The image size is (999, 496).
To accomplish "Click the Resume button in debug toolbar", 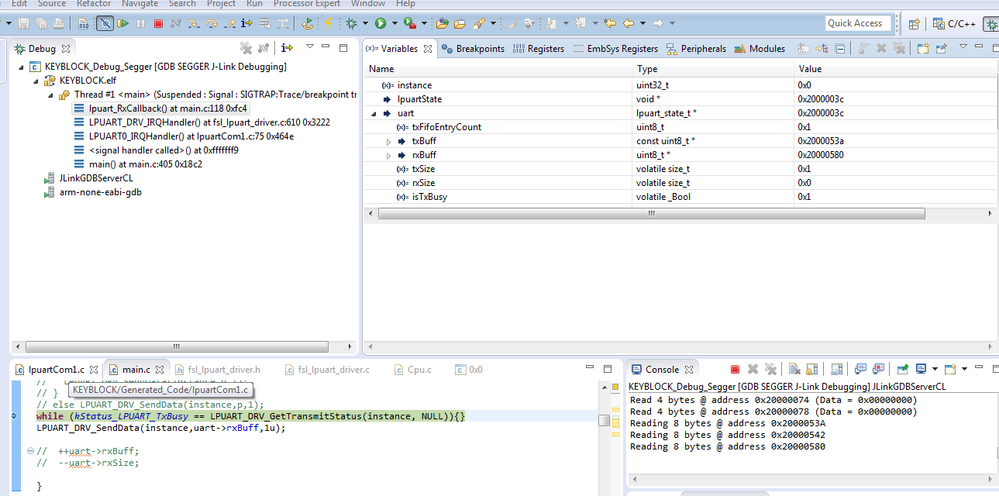I will click(123, 24).
